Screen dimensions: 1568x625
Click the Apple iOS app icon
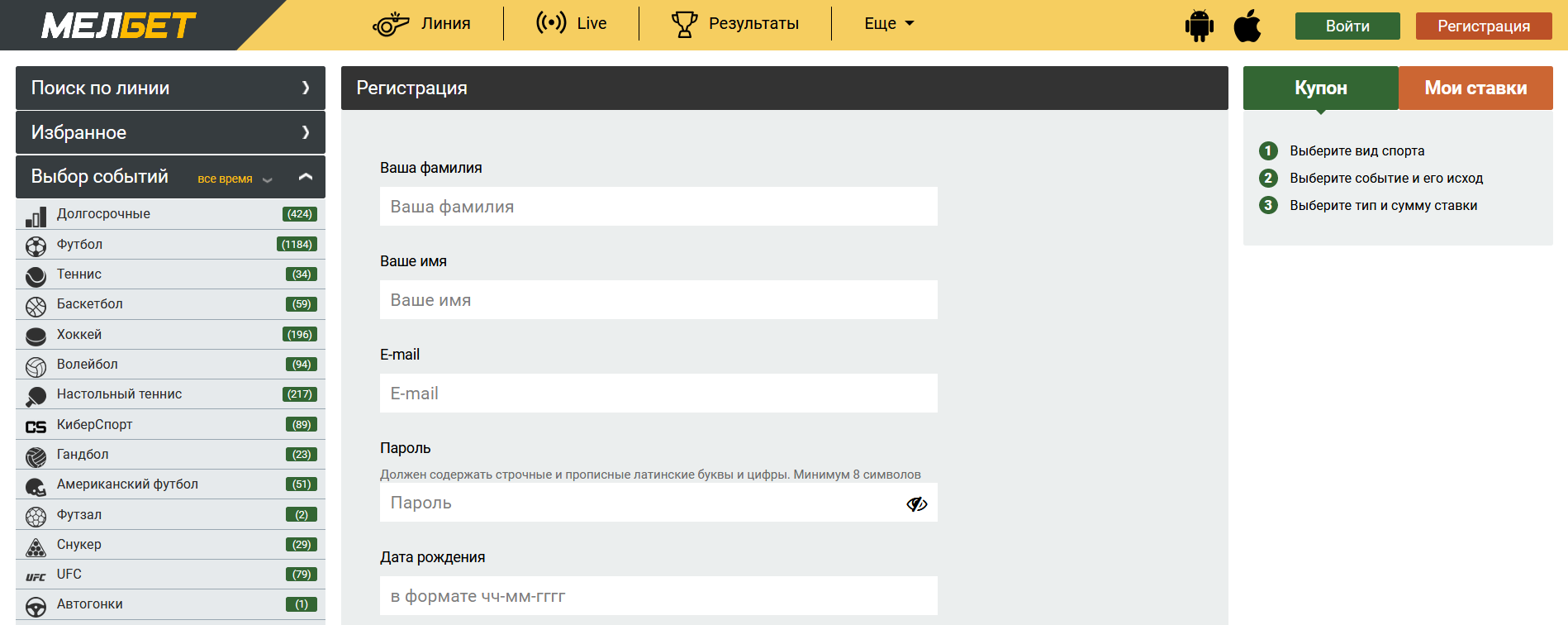[1247, 26]
